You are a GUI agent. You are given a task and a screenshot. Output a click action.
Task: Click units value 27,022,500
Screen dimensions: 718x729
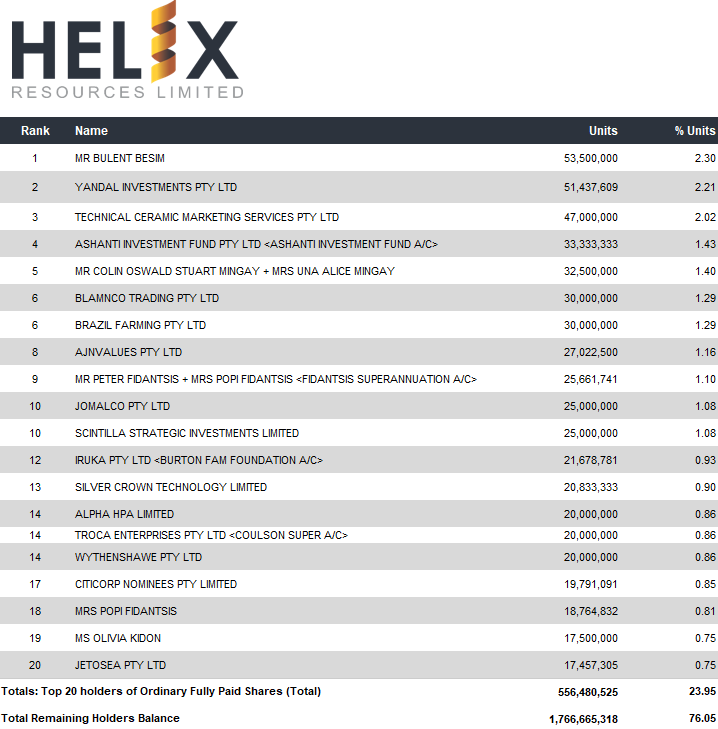591,352
